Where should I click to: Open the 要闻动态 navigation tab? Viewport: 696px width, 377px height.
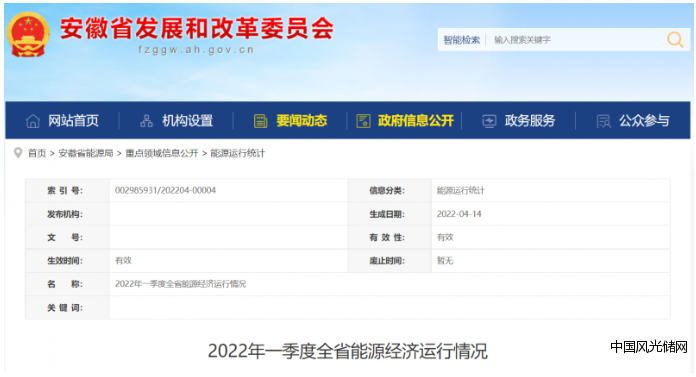(301, 121)
